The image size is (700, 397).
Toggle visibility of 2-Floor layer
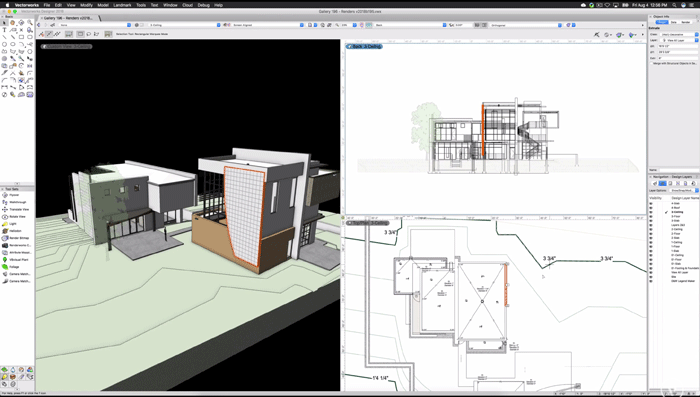click(x=651, y=234)
